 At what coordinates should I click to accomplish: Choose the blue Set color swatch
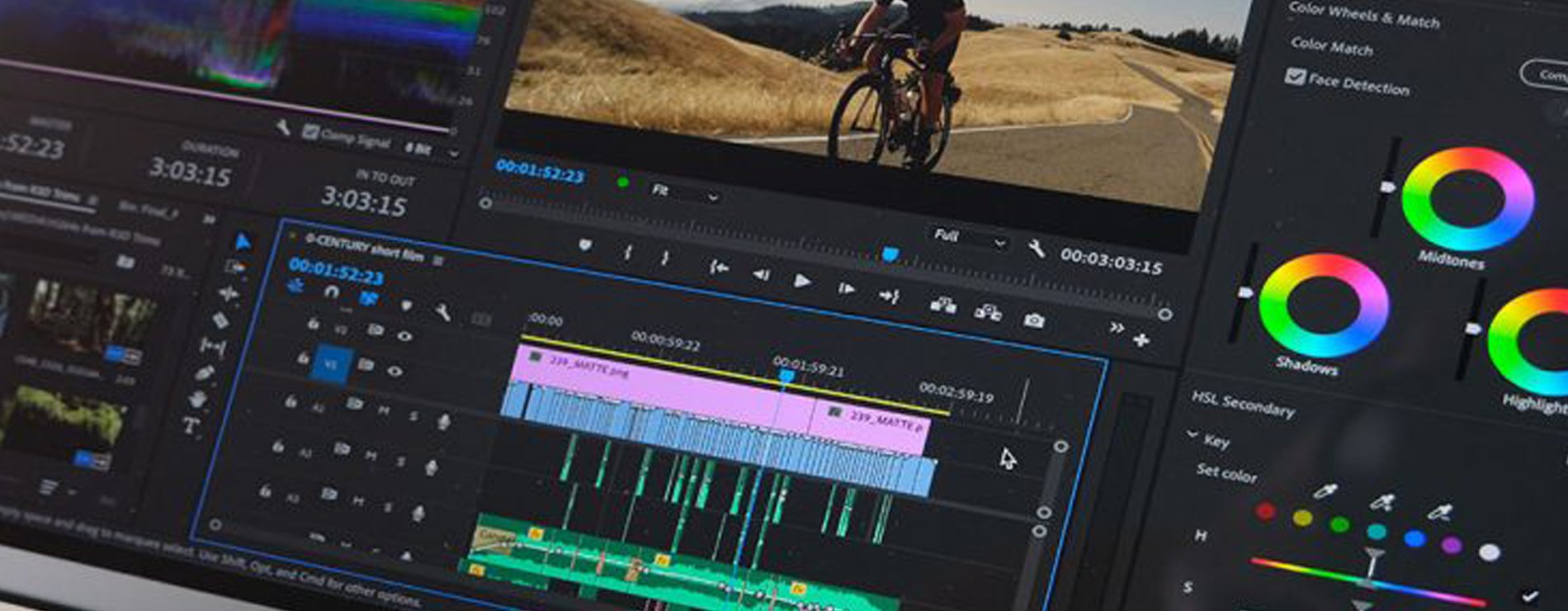tap(1414, 538)
